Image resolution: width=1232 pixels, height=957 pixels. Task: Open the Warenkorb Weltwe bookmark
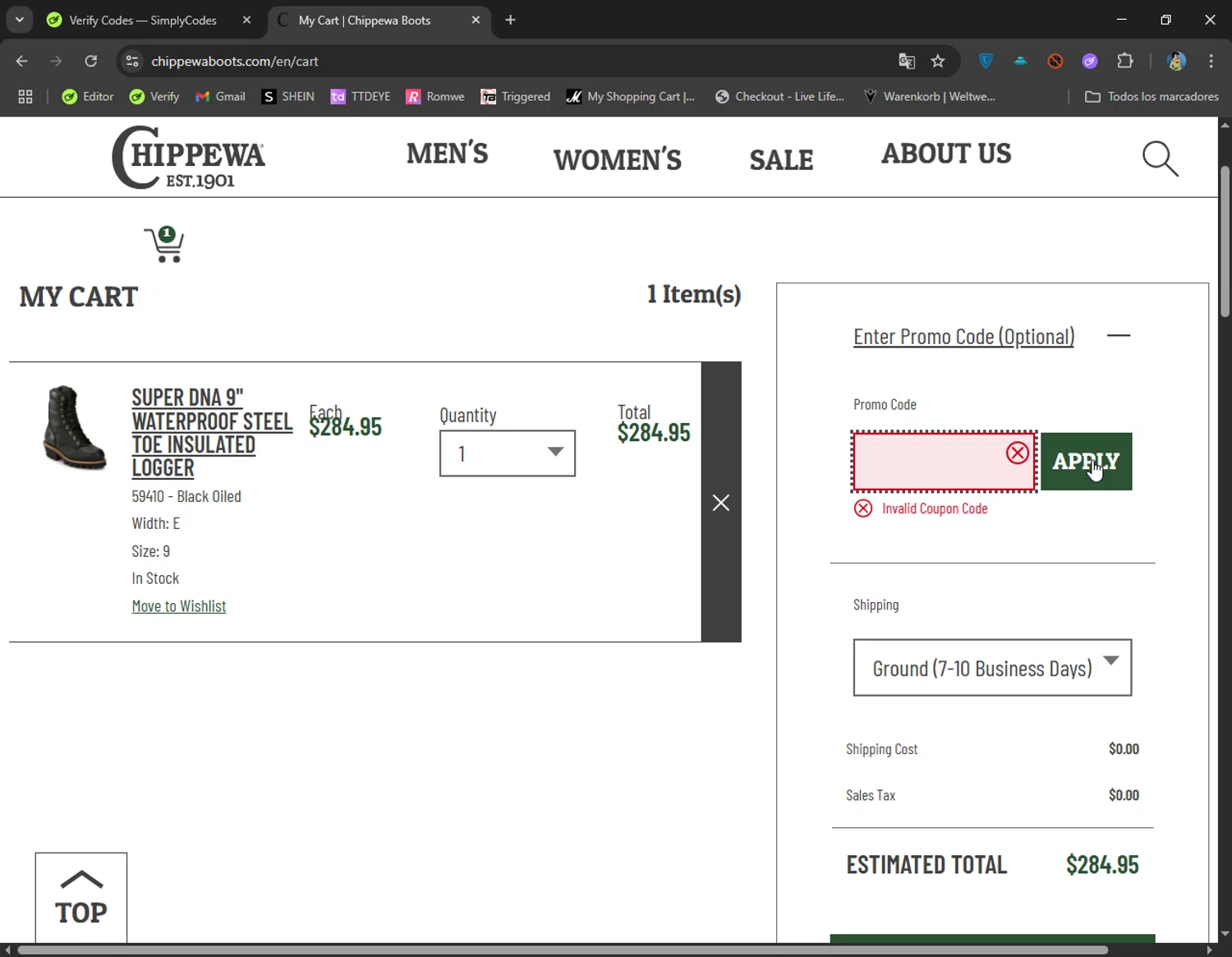929,96
